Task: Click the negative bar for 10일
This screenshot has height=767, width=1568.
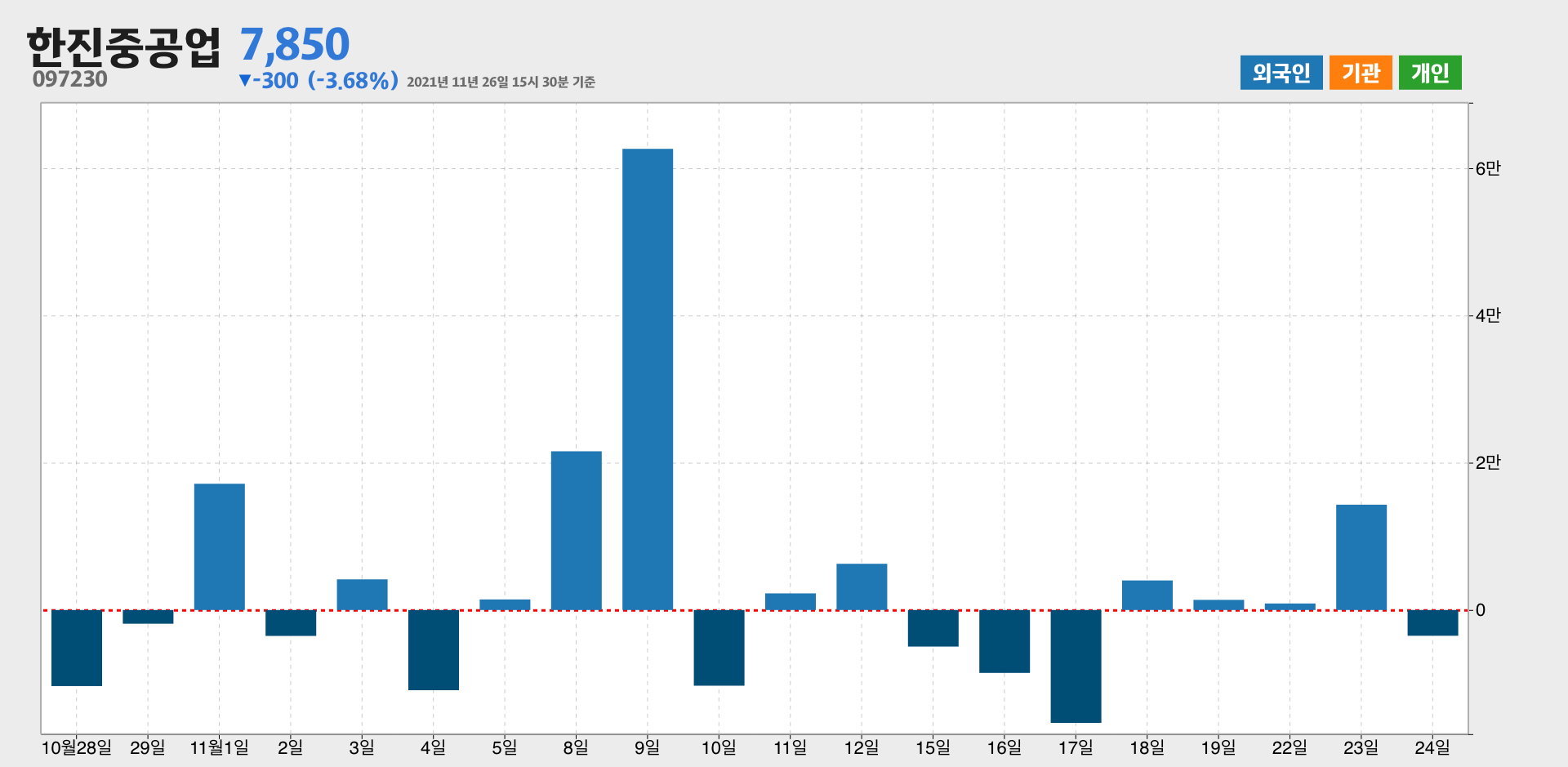Action: click(x=719, y=648)
